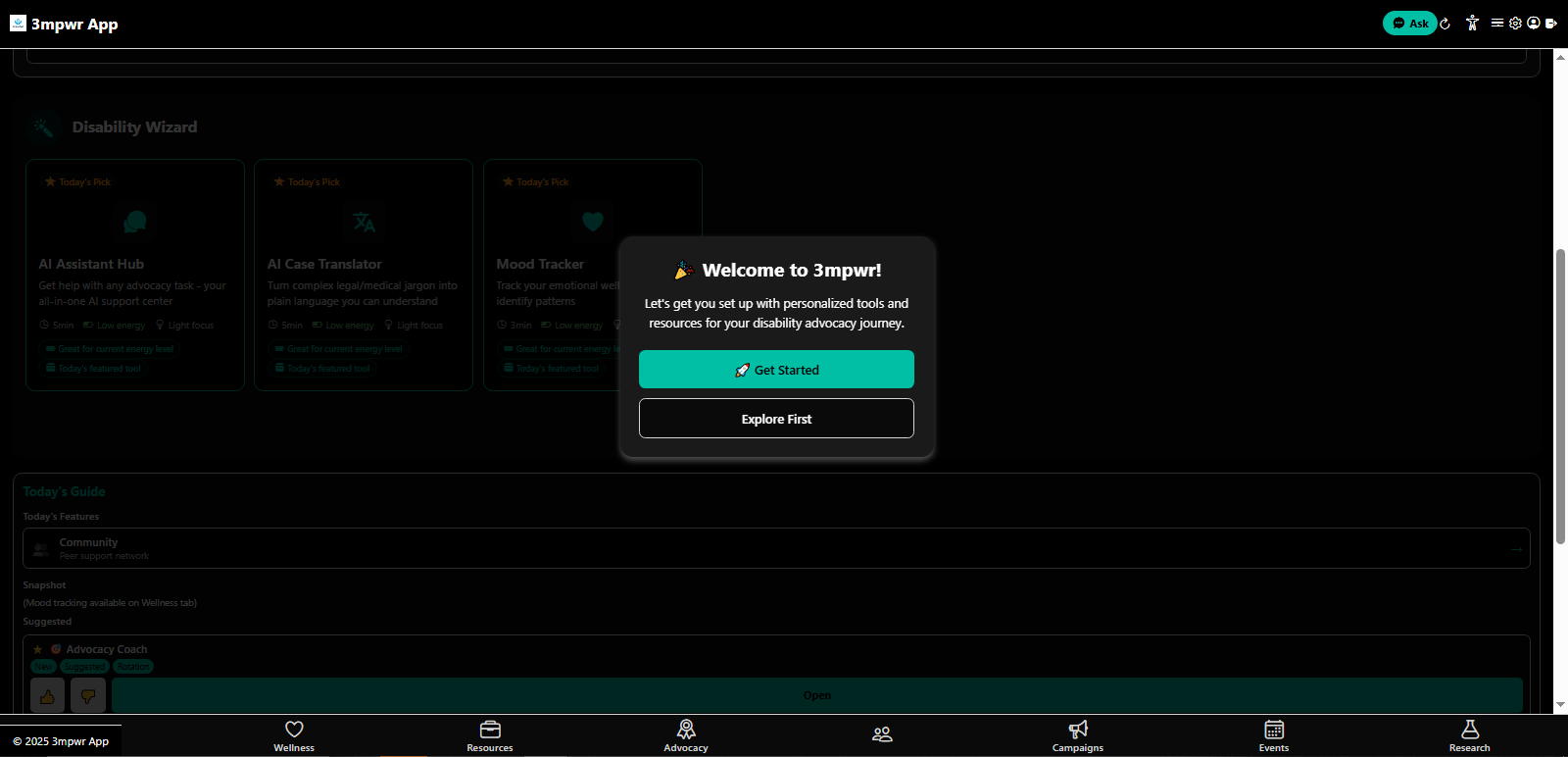This screenshot has height=757, width=1568.
Task: Open the AI Assistant Hub card
Action: (x=135, y=275)
